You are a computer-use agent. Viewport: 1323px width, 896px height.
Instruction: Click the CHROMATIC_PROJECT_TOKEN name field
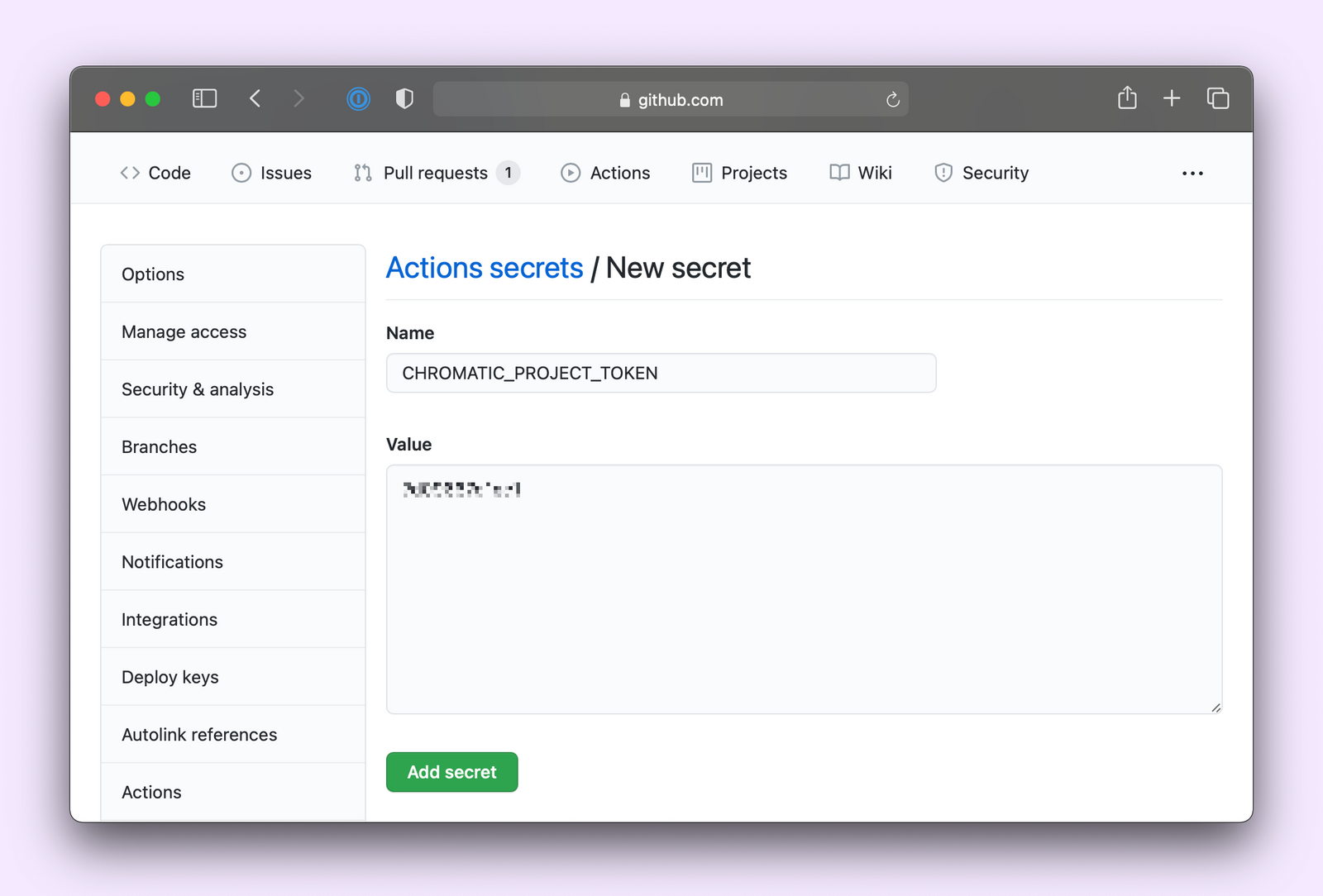click(661, 373)
